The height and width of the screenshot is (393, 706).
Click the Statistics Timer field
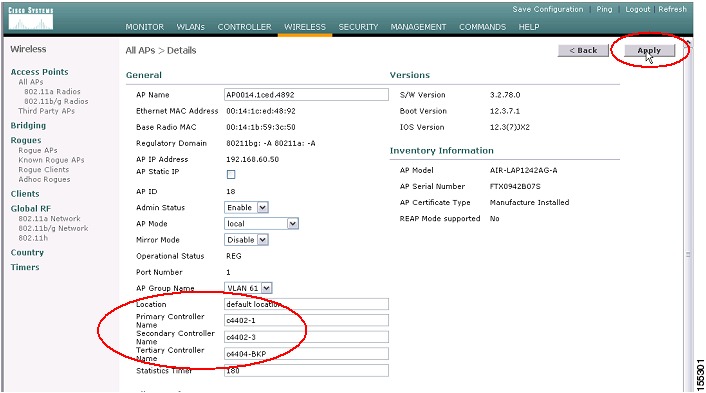pyautogui.click(x=306, y=370)
